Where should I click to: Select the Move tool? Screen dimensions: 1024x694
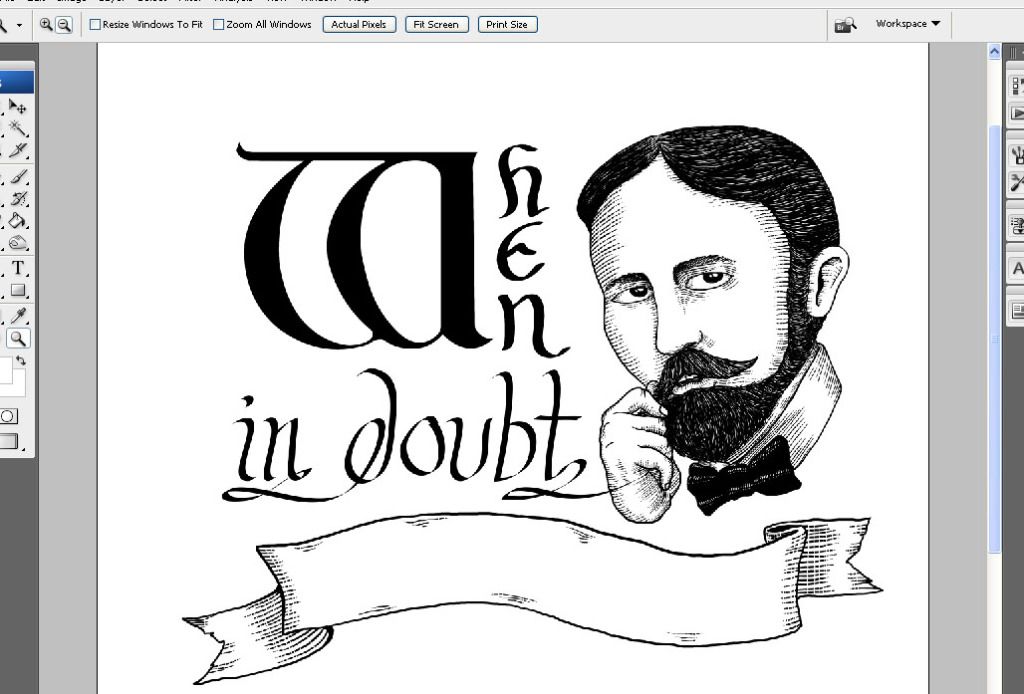point(18,106)
